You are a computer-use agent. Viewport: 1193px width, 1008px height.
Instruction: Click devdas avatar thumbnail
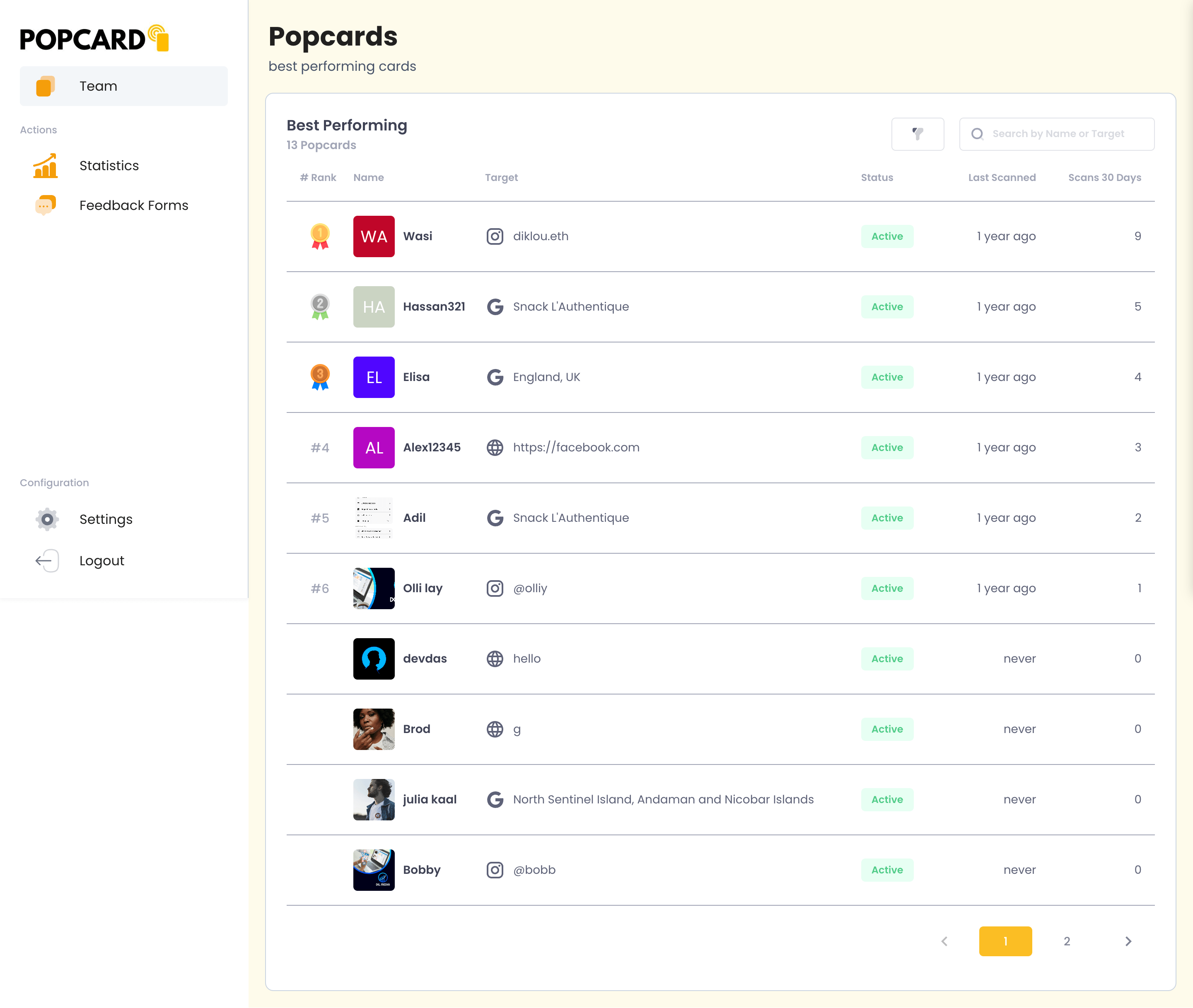pyautogui.click(x=373, y=658)
